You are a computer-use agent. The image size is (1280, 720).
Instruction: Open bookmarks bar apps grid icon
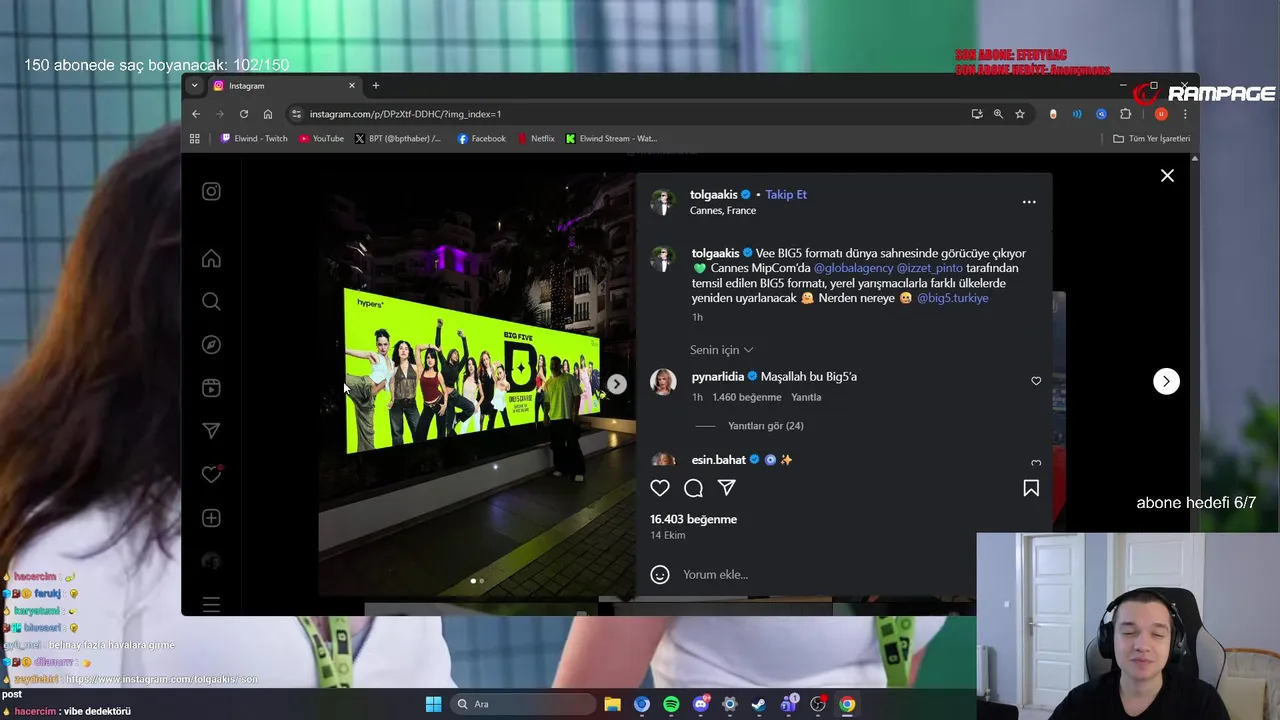tap(195, 139)
